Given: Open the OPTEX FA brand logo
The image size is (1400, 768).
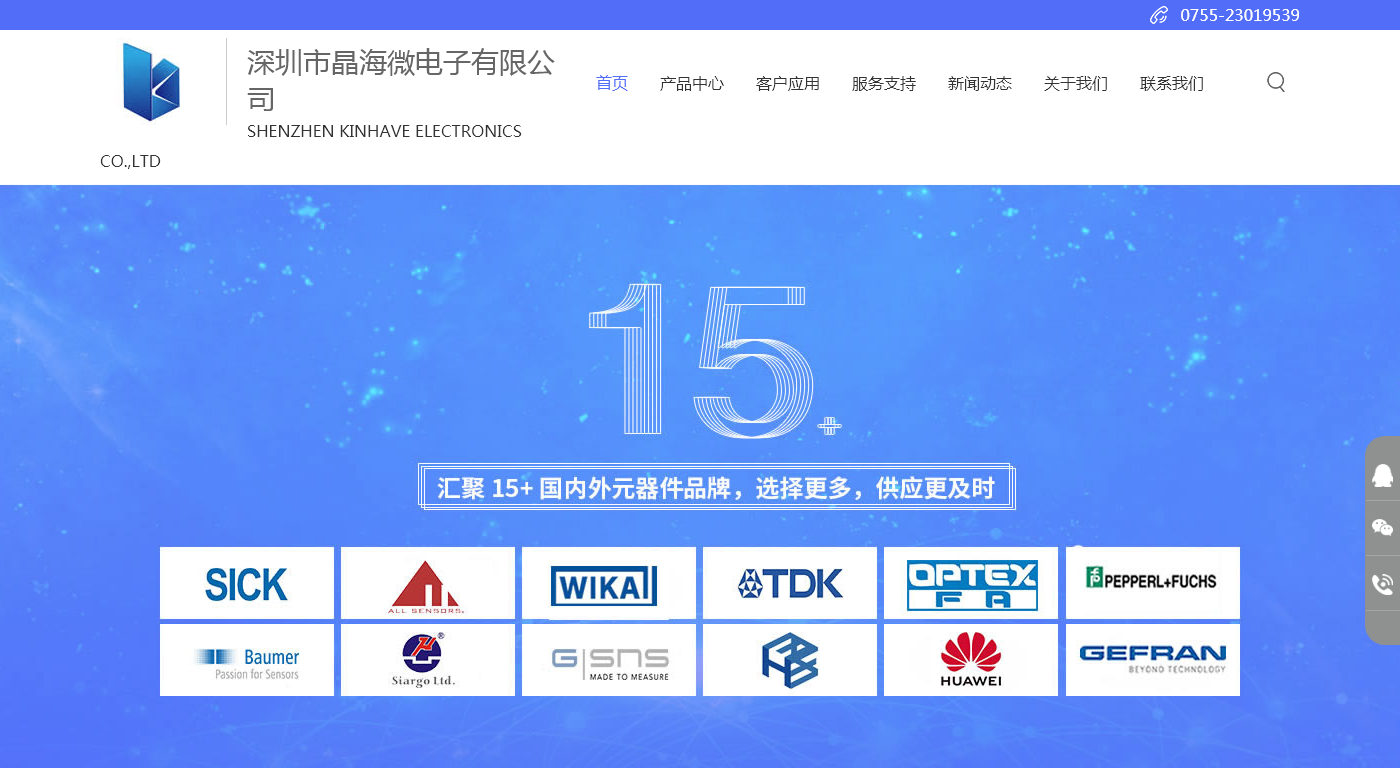Looking at the screenshot, I should [971, 583].
